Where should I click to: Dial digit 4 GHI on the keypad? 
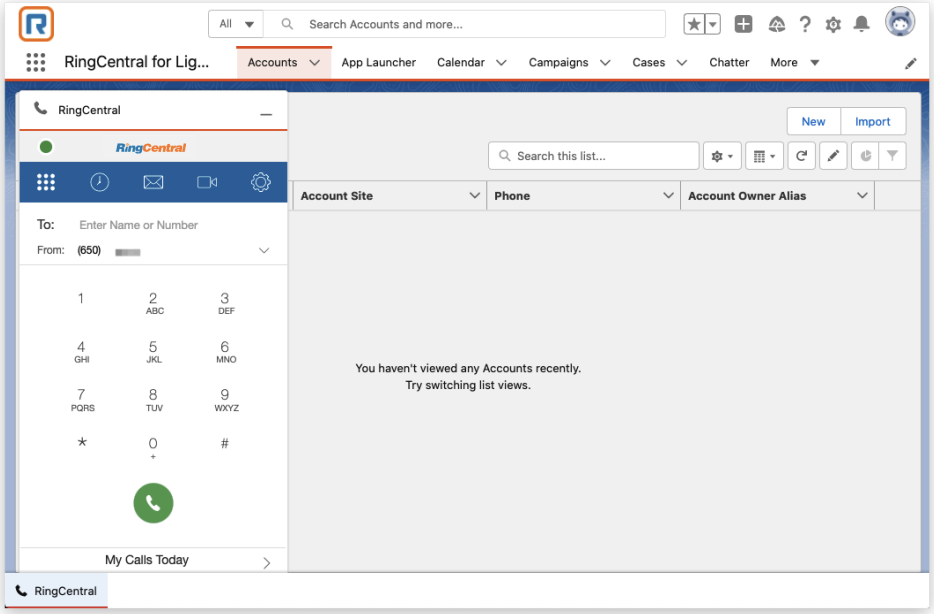[81, 351]
